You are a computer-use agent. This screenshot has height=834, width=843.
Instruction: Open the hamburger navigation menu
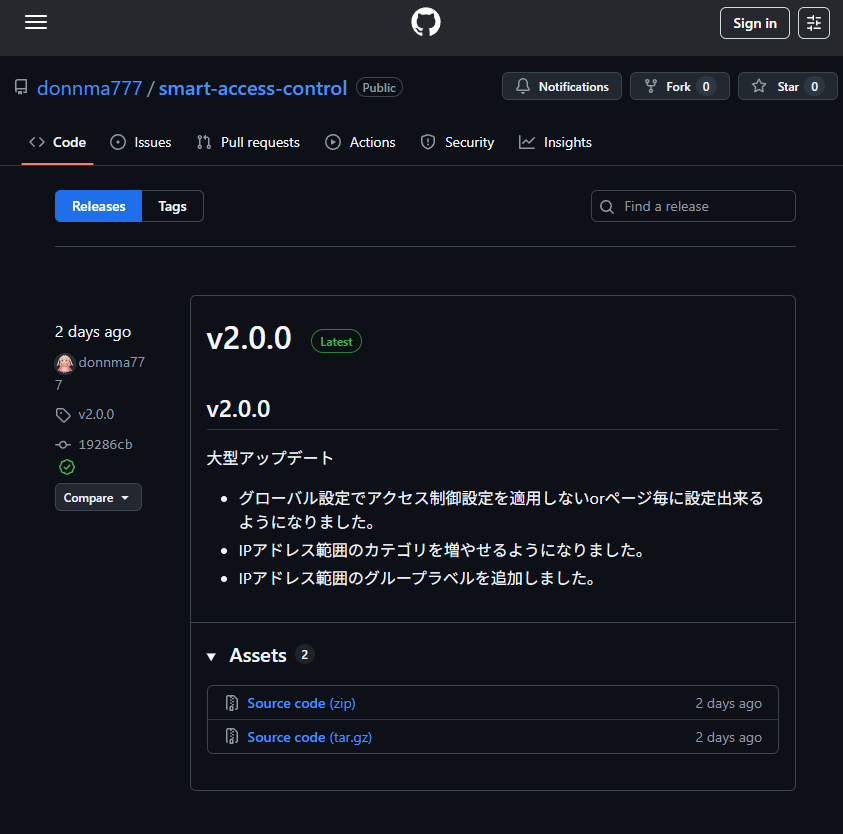click(x=36, y=23)
